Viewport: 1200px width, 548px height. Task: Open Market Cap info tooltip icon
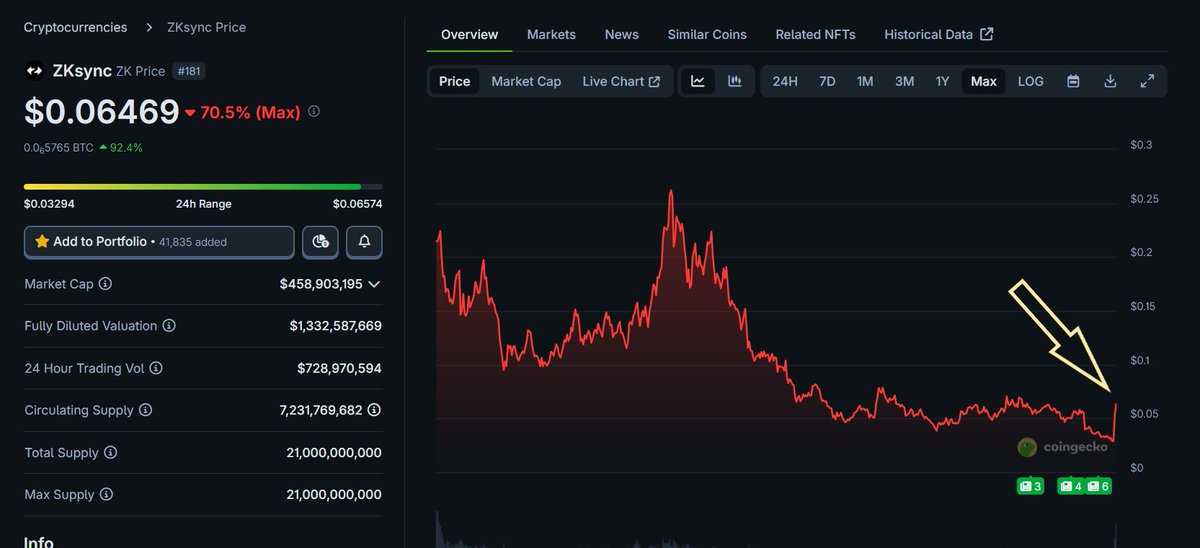[x=105, y=284]
